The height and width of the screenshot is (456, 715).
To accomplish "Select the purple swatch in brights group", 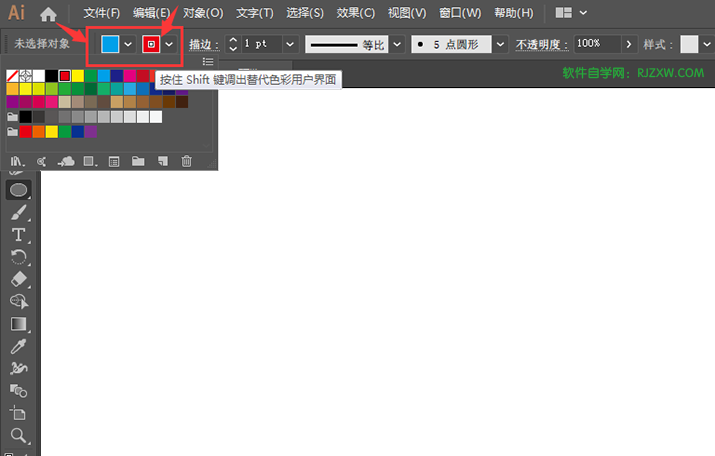I will [x=91, y=132].
